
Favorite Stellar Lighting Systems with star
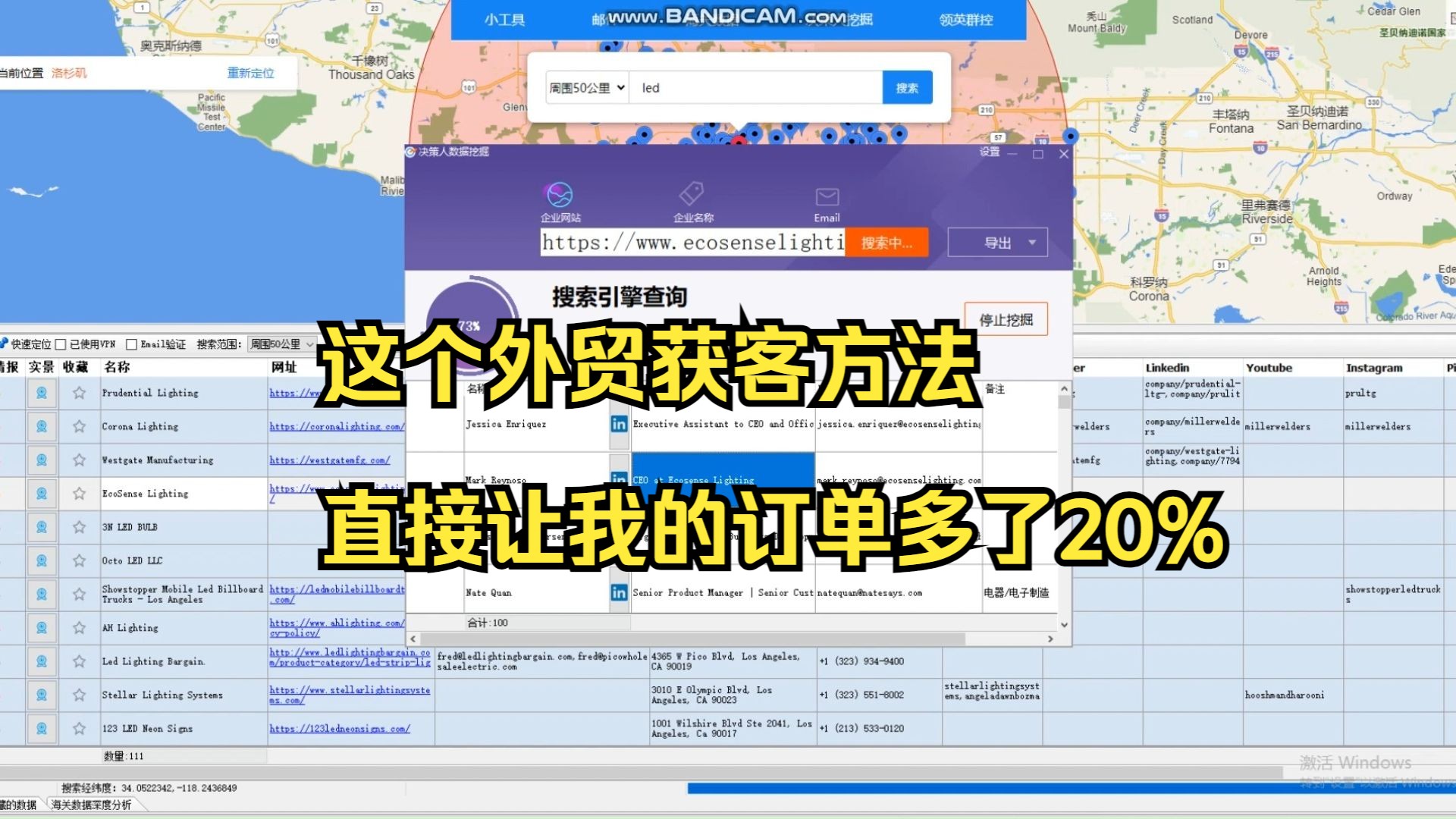(x=79, y=695)
